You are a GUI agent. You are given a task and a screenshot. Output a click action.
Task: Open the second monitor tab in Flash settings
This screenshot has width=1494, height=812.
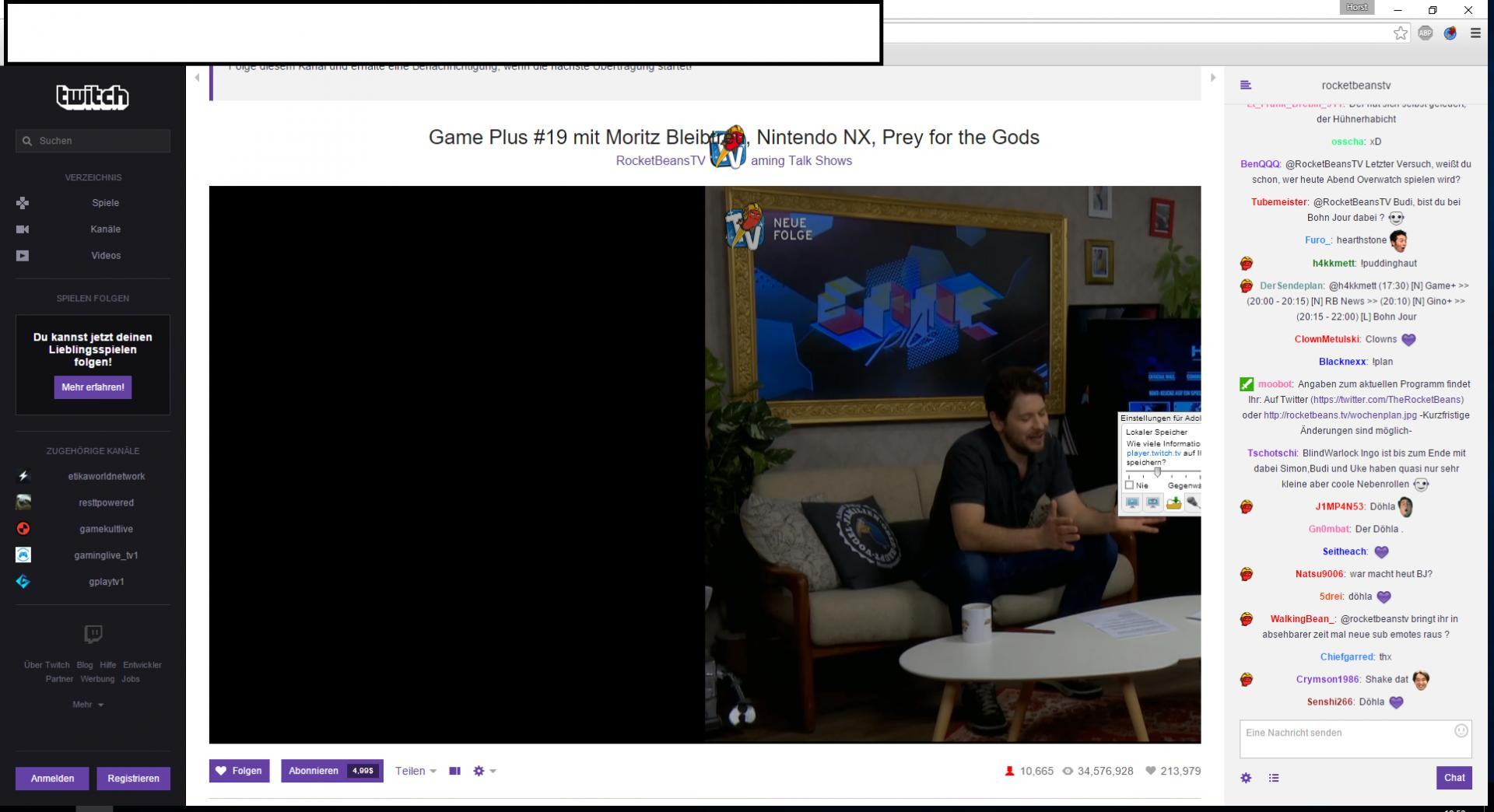(x=1153, y=503)
